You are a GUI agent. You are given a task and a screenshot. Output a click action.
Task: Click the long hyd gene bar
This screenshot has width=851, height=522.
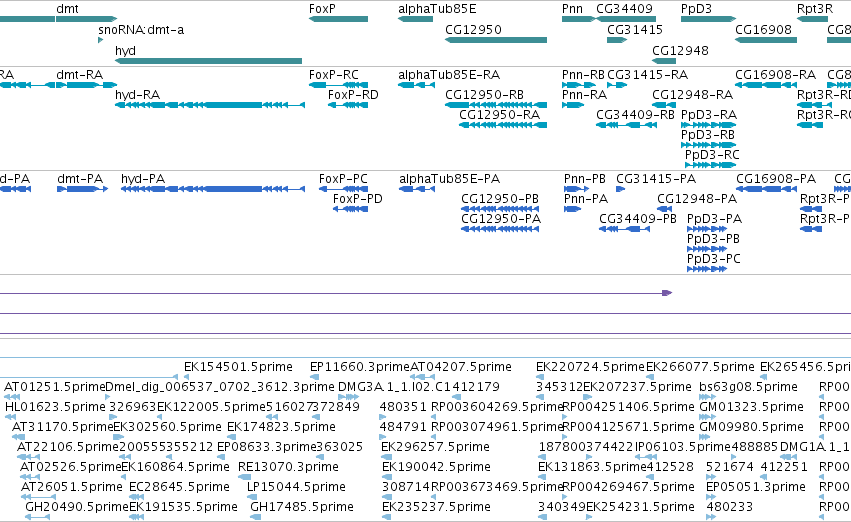pyautogui.click(x=208, y=61)
